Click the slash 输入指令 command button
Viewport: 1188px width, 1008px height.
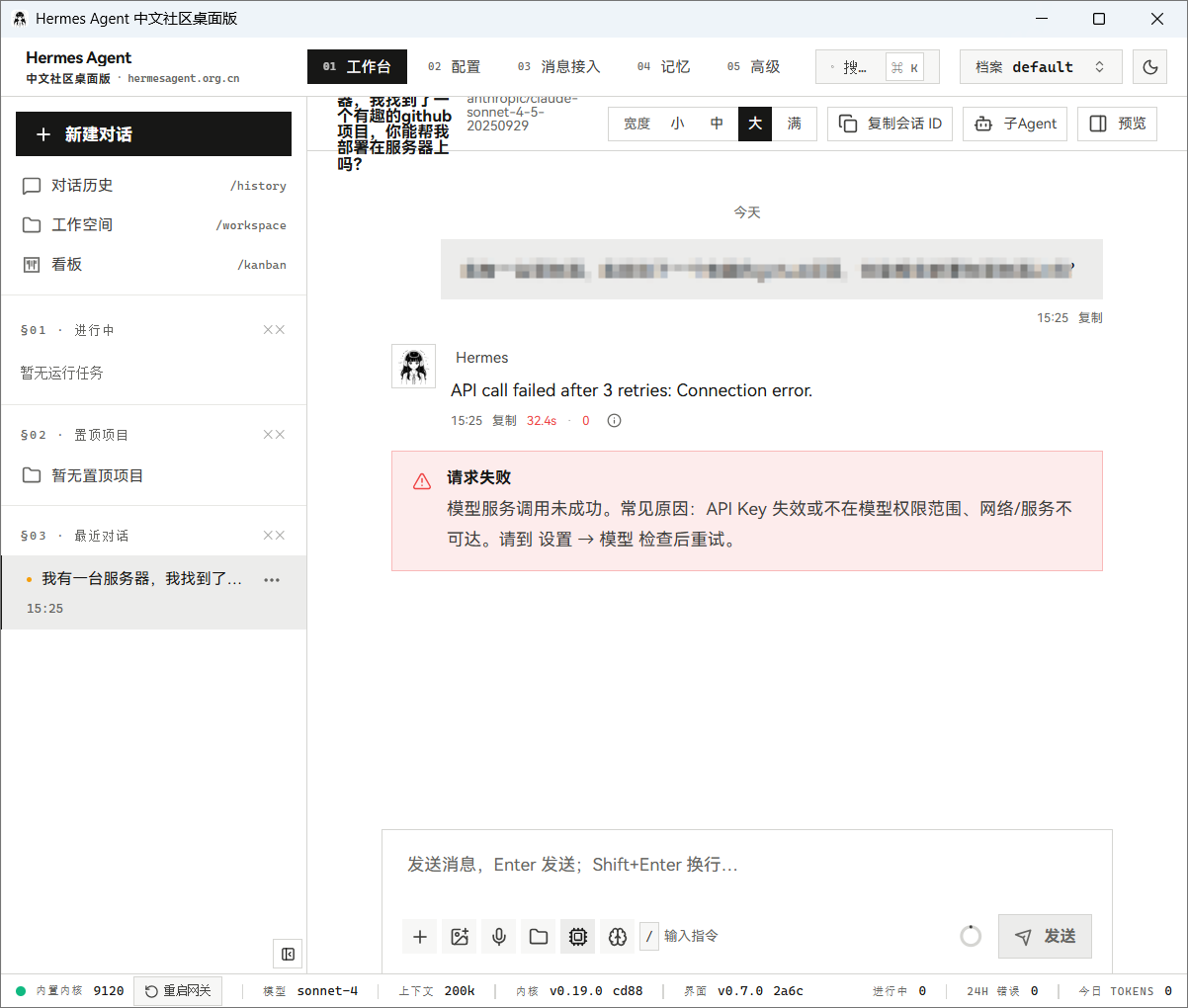point(680,936)
